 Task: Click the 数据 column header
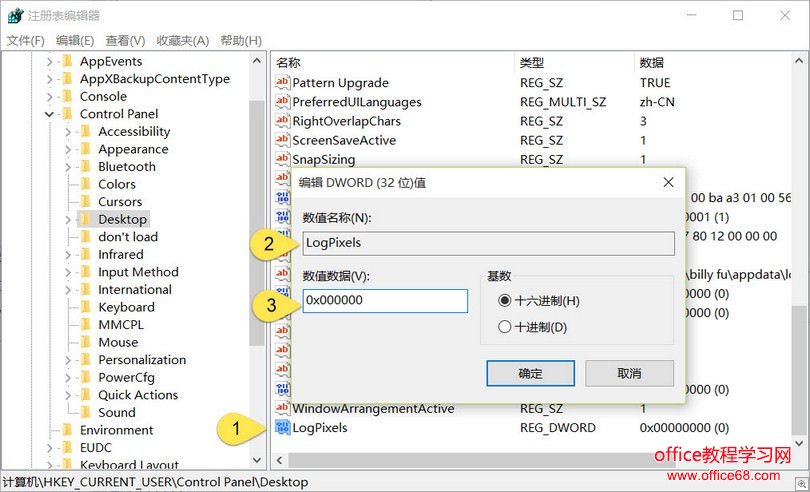point(712,63)
